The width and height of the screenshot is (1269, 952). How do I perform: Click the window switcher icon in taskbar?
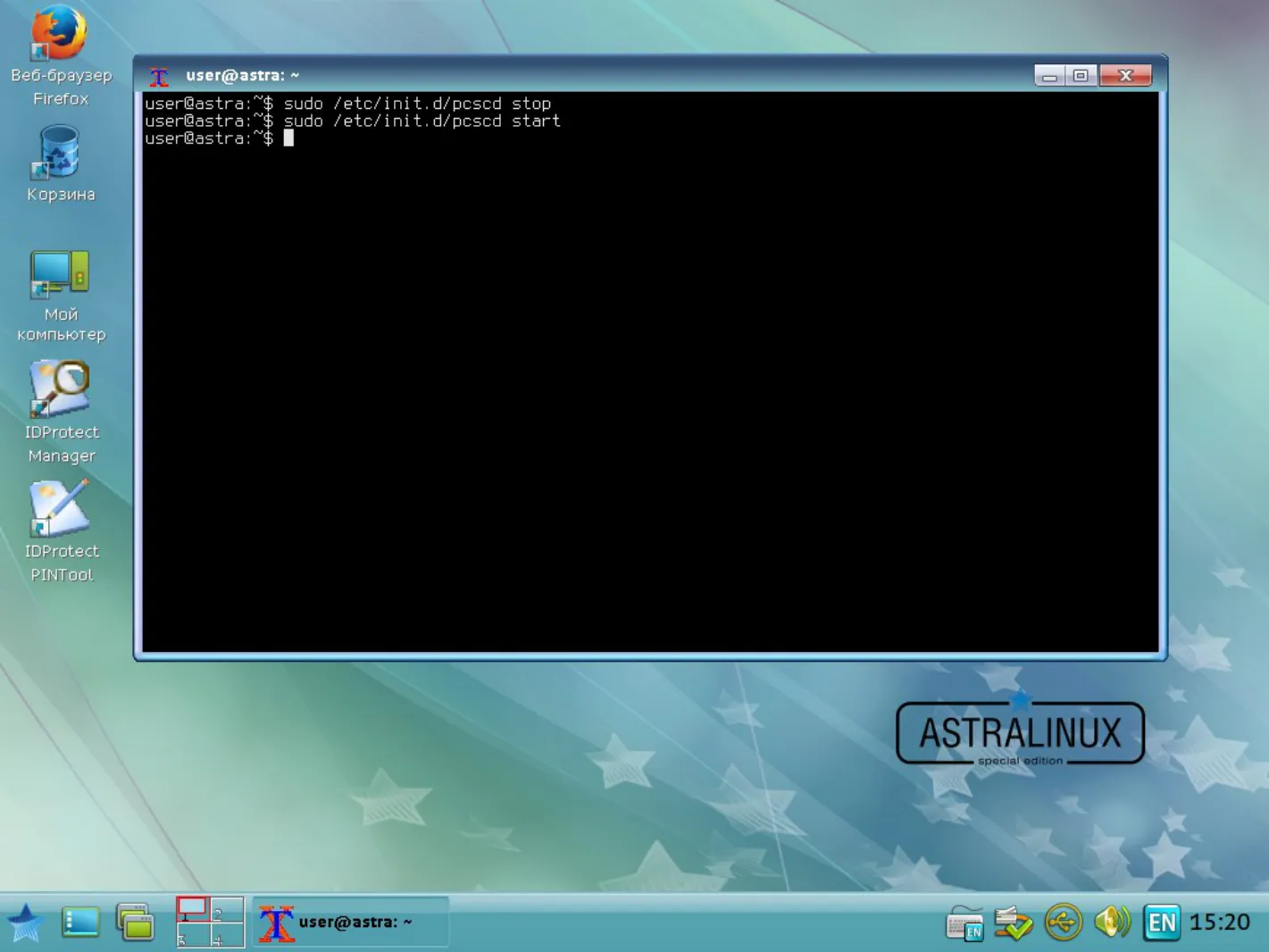click(x=136, y=923)
